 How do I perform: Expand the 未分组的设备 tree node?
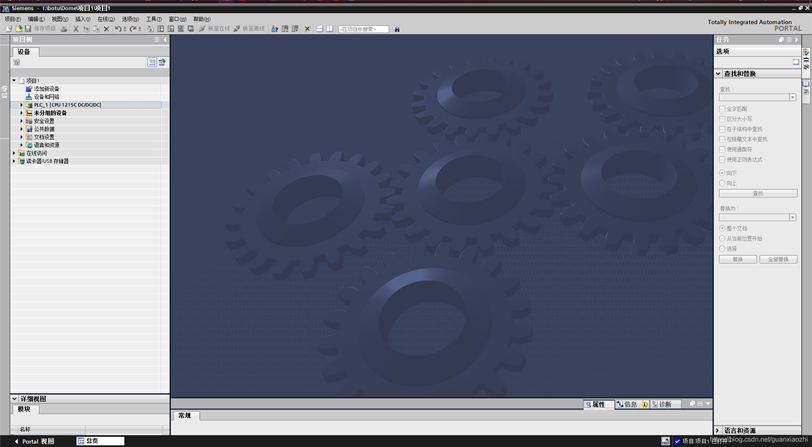(21, 113)
